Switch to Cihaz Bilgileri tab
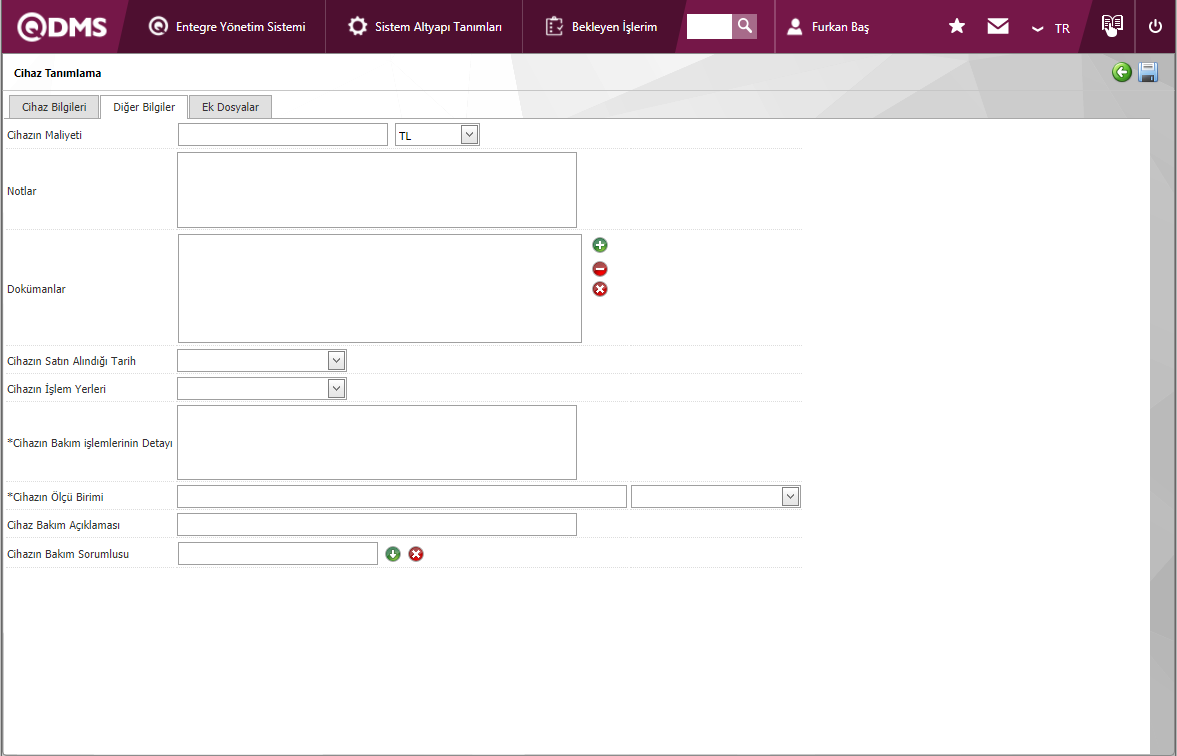Viewport: 1177px width, 756px height. 54,107
